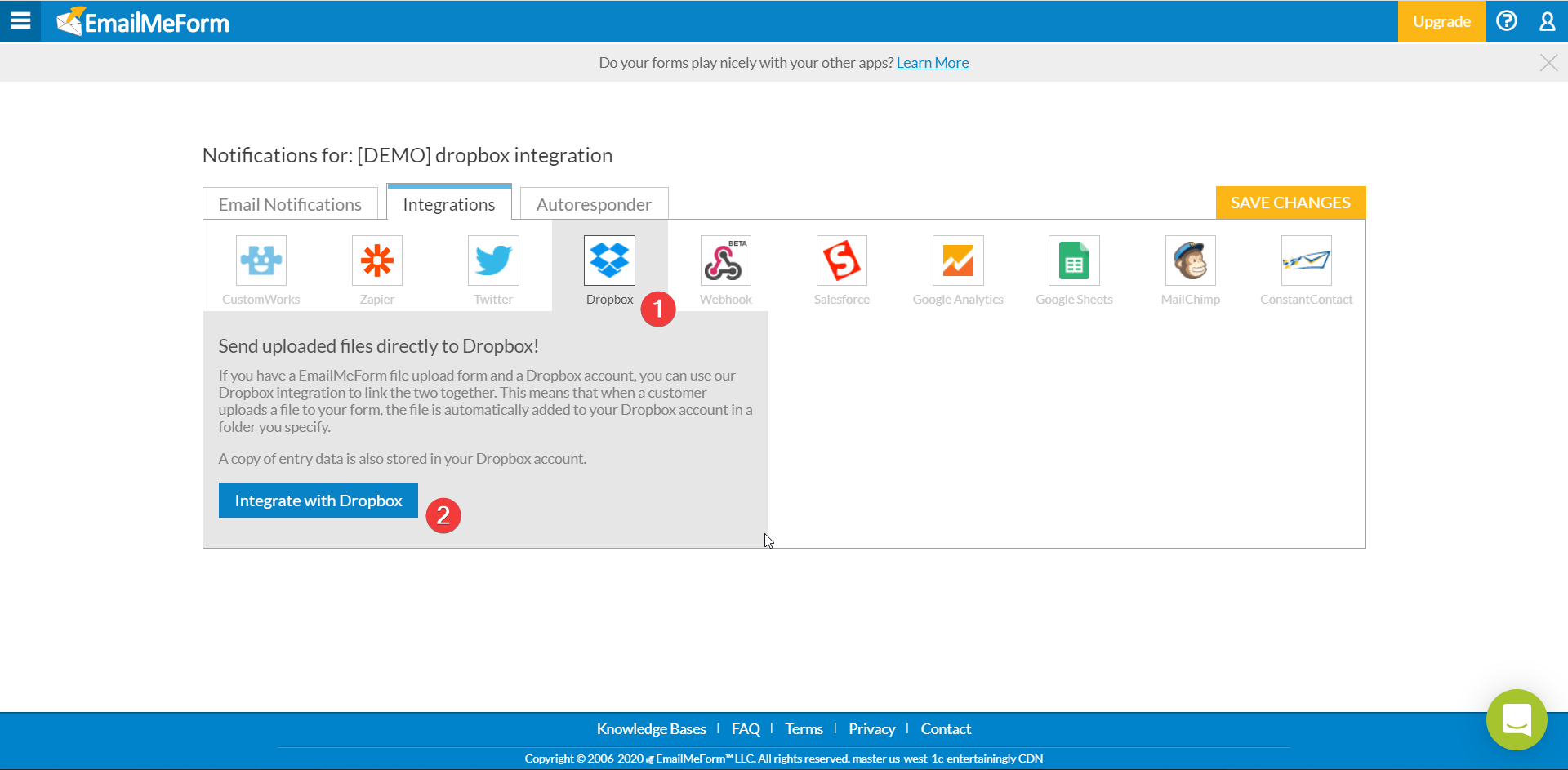Select the ConstantContact integration icon
This screenshot has height=770, width=1568.
pos(1307,260)
